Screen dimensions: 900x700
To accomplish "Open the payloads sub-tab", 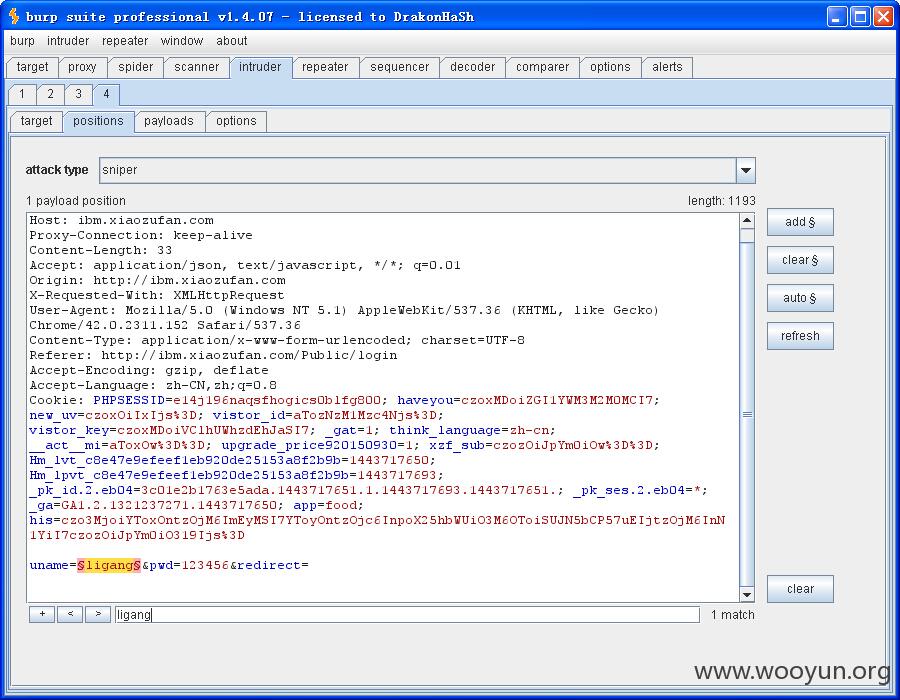I will 169,121.
